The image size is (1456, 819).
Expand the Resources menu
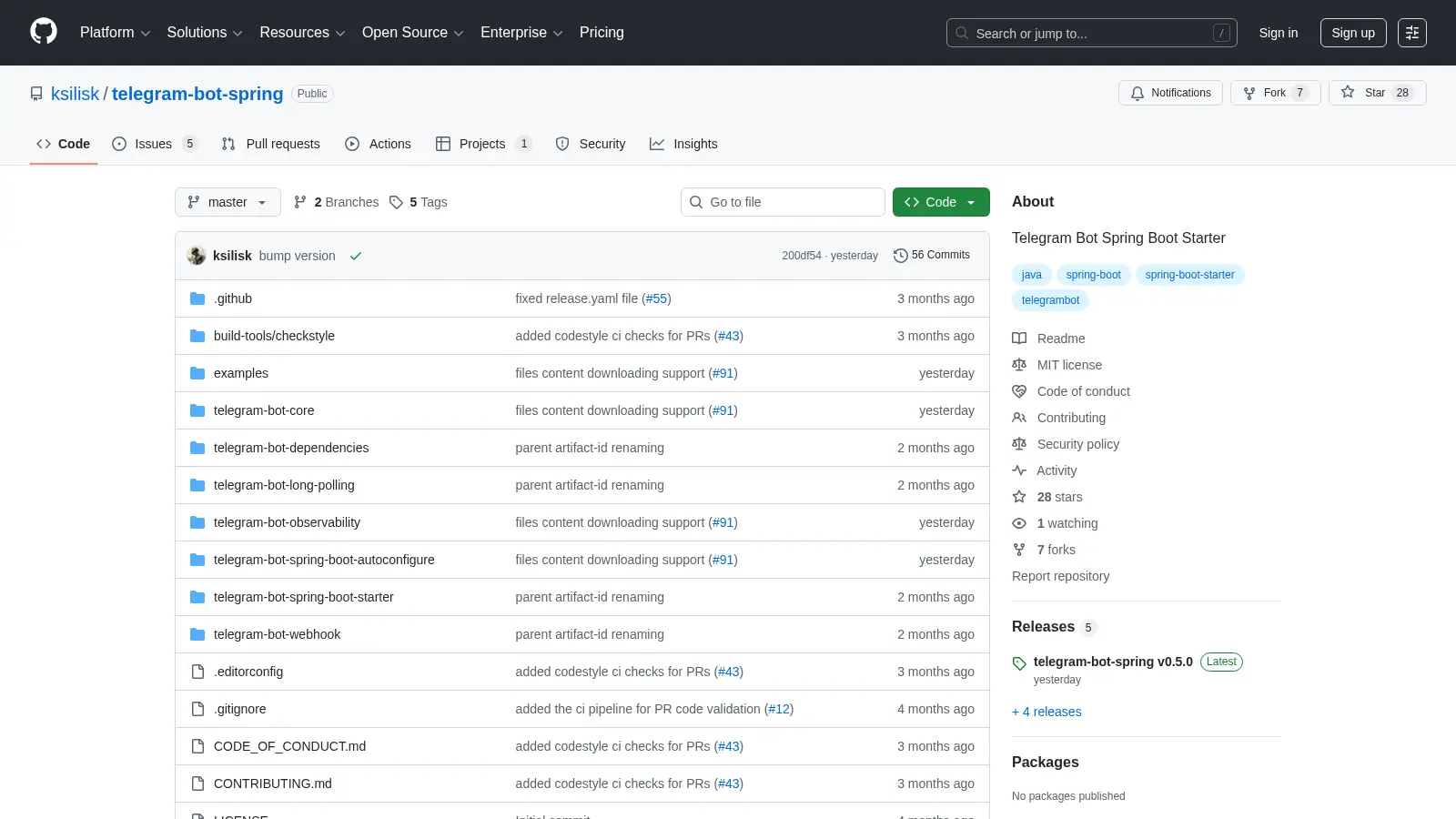(x=302, y=33)
